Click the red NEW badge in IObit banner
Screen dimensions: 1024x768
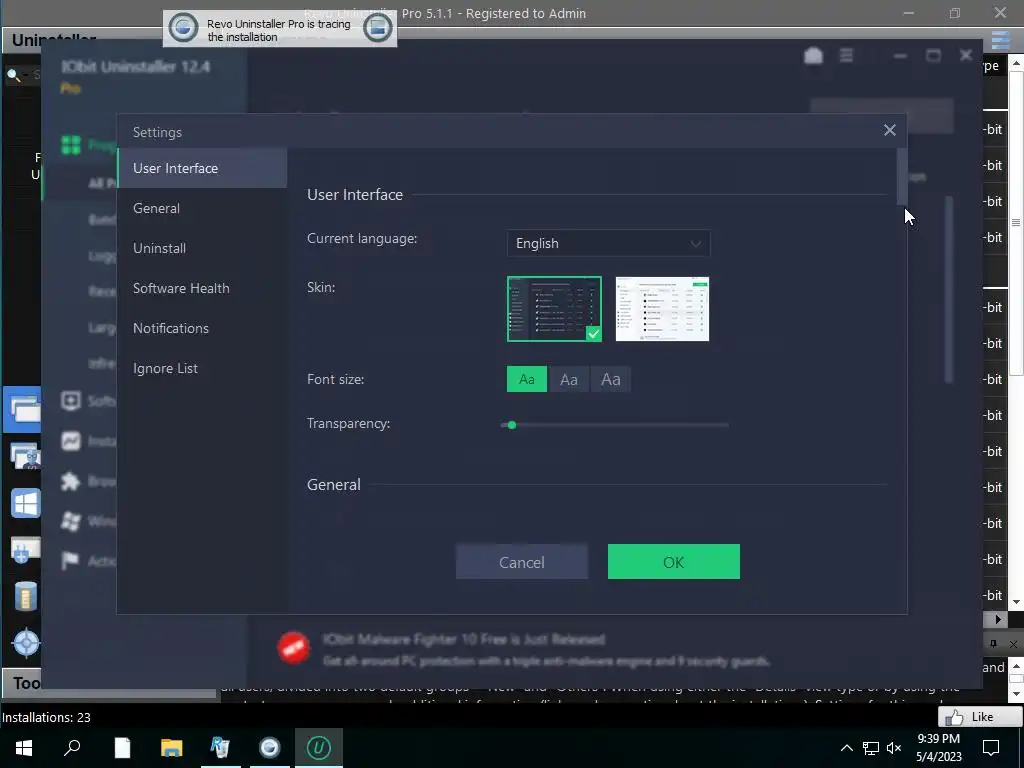tap(294, 648)
